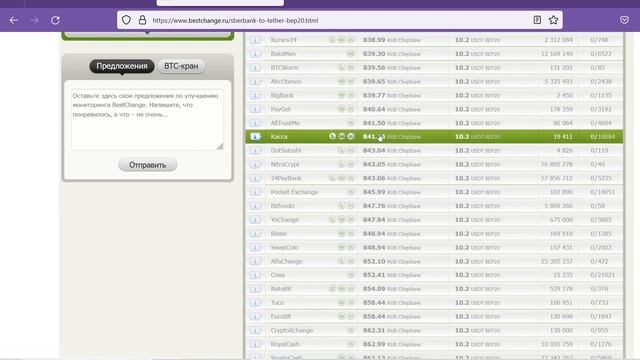The width and height of the screenshot is (640, 360).
Task: Open the PayGet exchanger link
Action: (x=280, y=109)
